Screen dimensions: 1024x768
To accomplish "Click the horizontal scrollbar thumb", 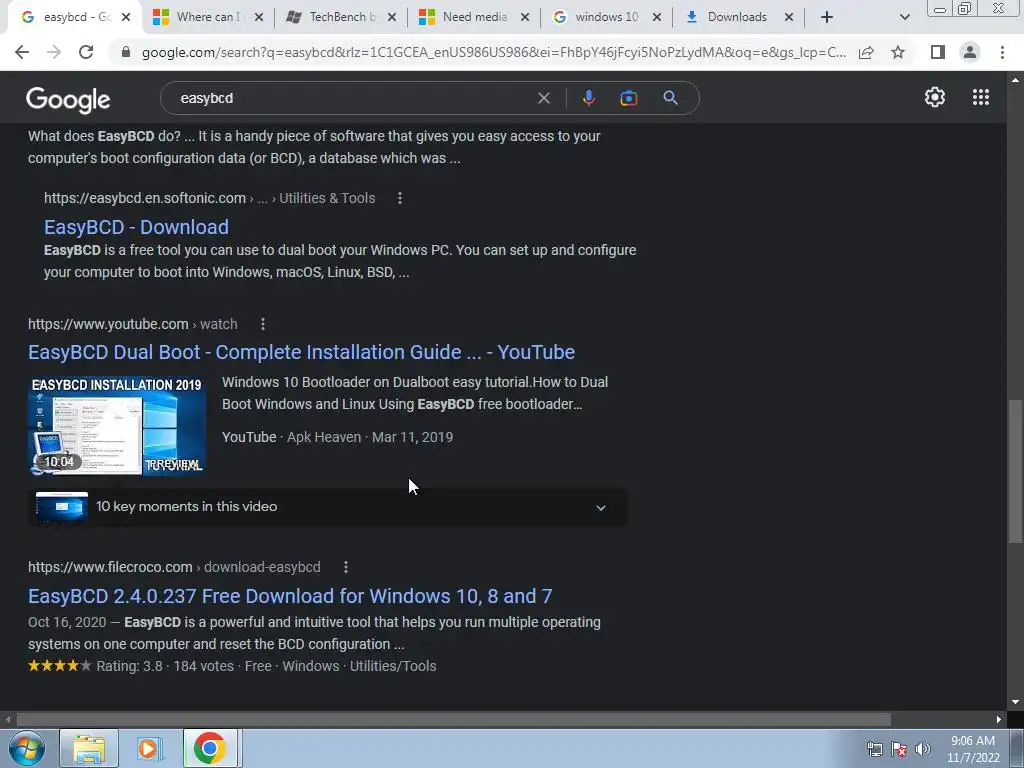I will coord(453,720).
